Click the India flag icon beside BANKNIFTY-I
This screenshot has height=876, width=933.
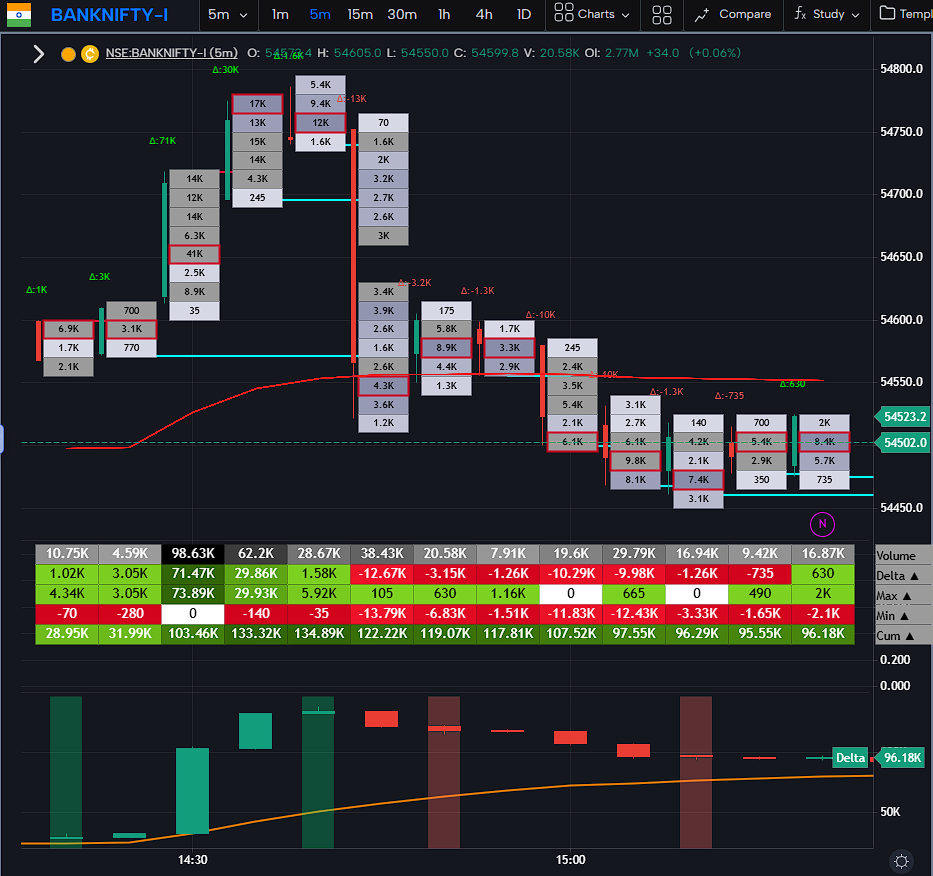click(18, 15)
